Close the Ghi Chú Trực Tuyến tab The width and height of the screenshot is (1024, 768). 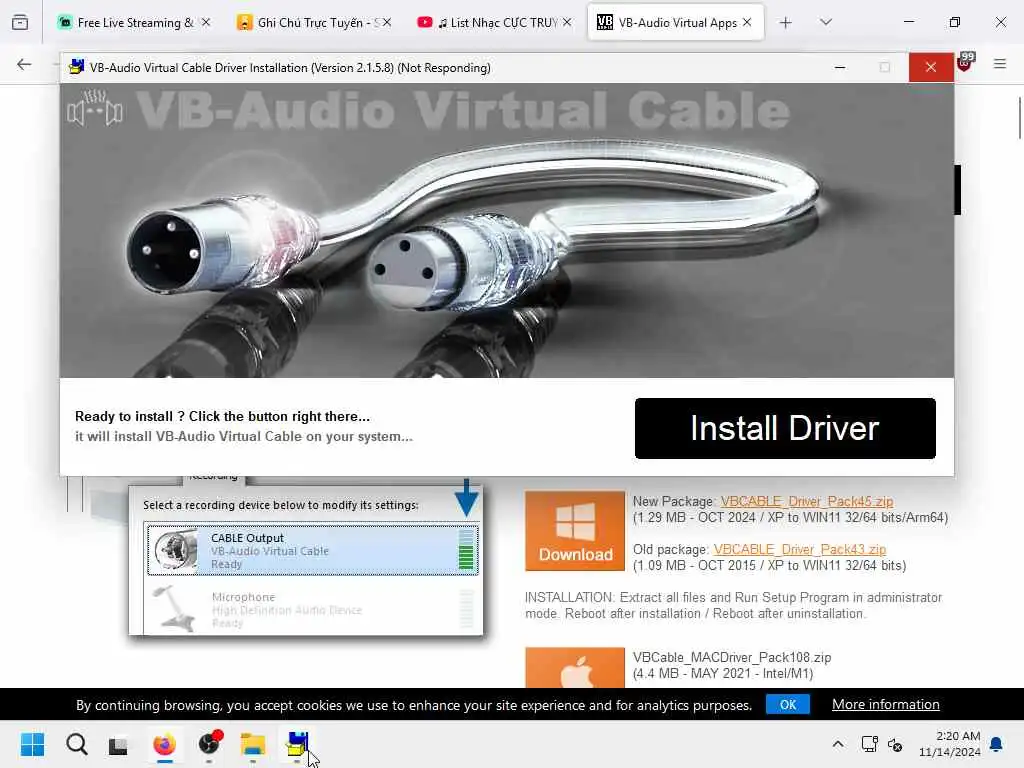pos(387,22)
